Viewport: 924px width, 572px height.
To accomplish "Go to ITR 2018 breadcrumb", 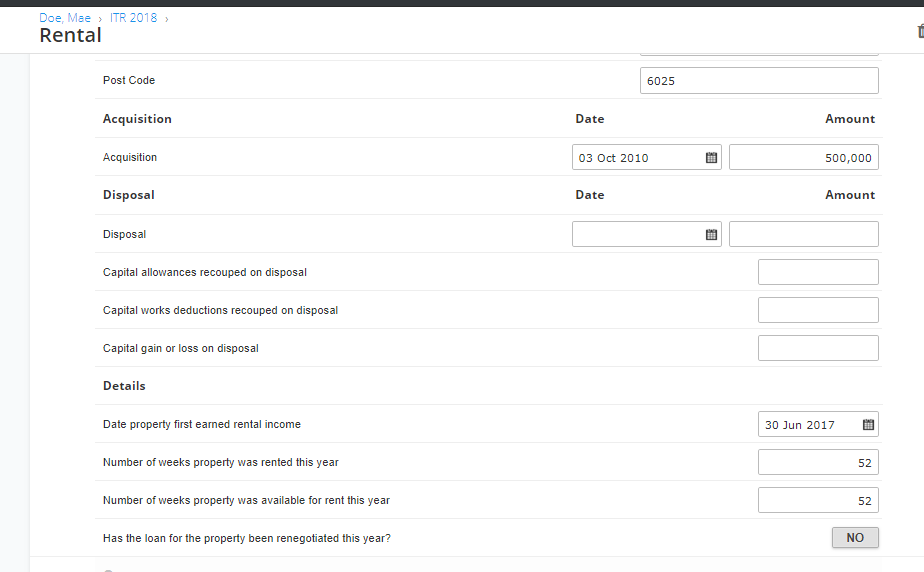I will (134, 18).
